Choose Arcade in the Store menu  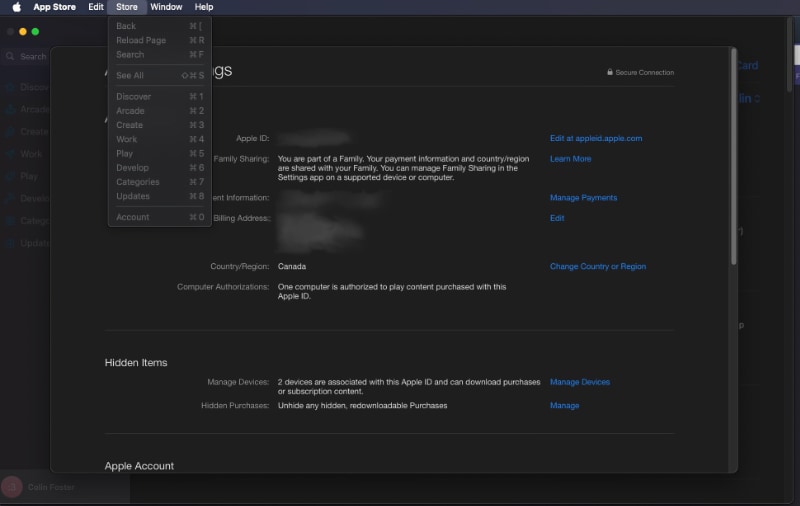tap(160, 111)
